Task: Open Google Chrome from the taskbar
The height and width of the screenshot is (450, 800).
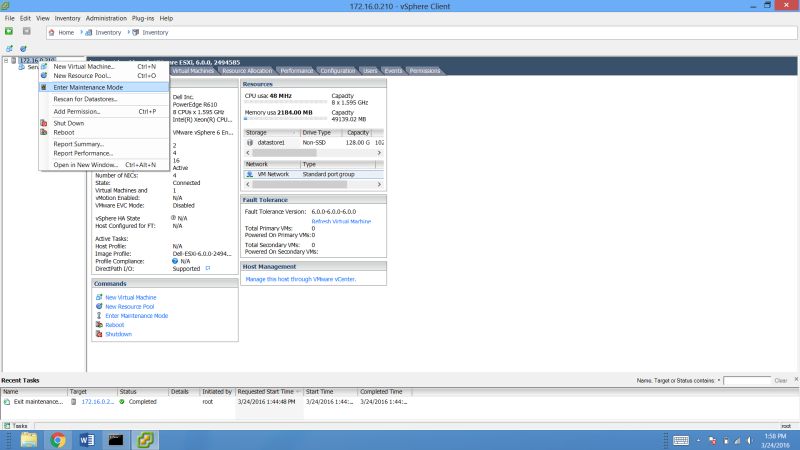Action: [x=58, y=440]
